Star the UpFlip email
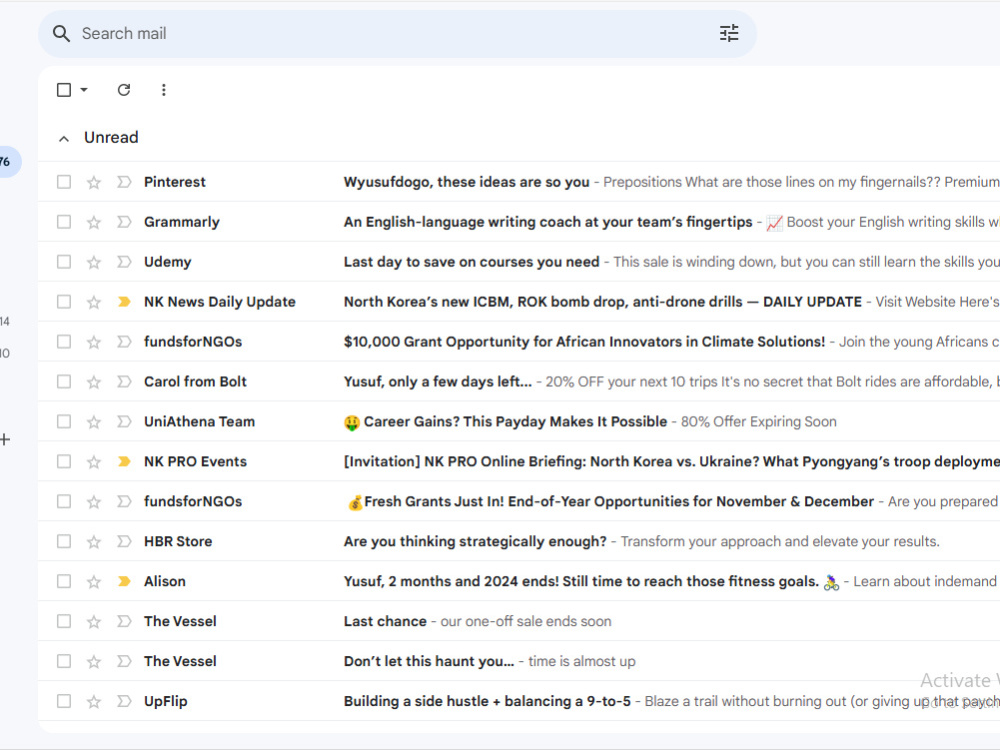This screenshot has width=1000, height=750. pos(94,702)
